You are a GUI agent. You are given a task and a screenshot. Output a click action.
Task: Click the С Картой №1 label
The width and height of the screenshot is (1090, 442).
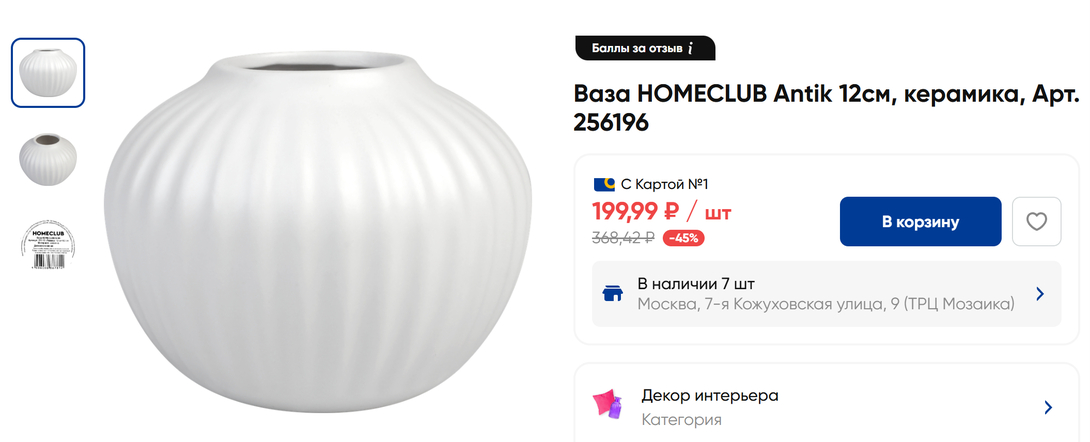coord(664,184)
